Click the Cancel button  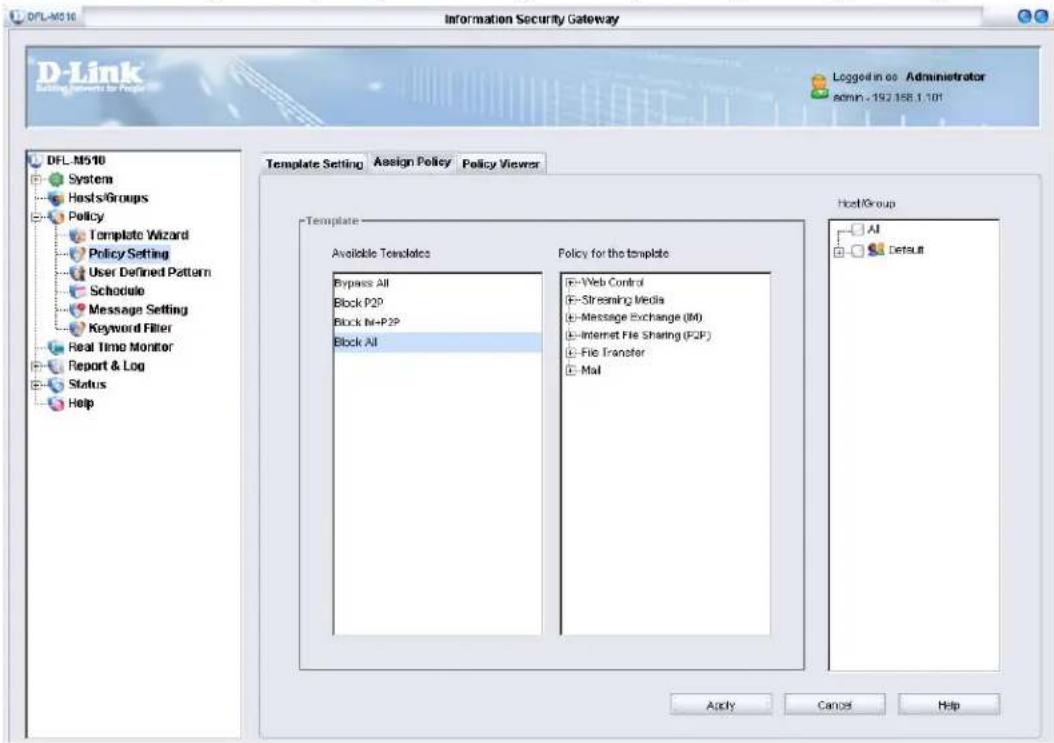[834, 705]
